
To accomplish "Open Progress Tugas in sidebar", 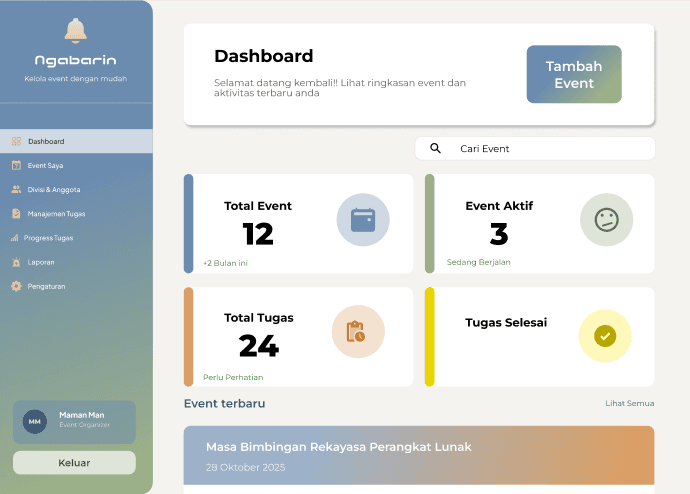I will pyautogui.click(x=76, y=238).
